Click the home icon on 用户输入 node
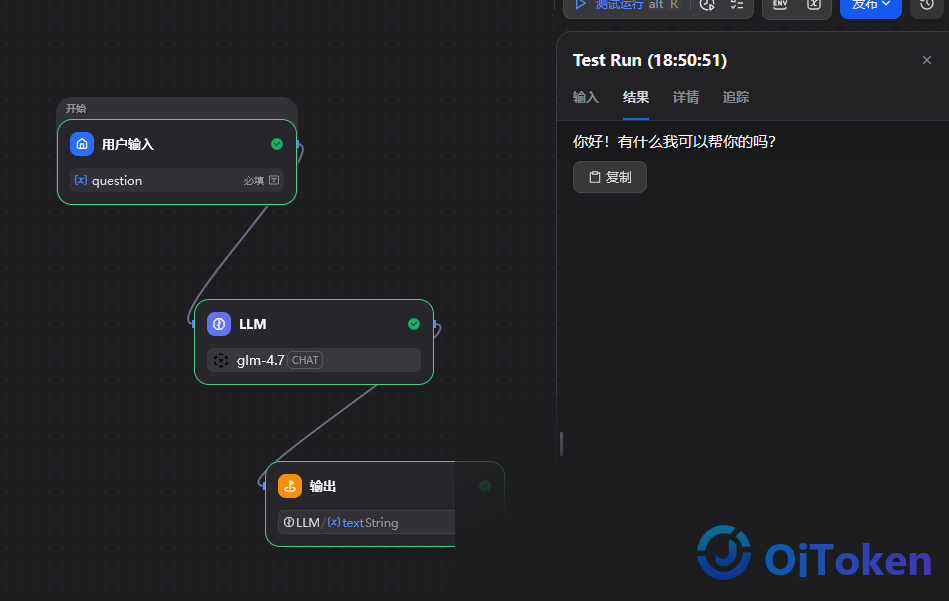 tap(82, 144)
